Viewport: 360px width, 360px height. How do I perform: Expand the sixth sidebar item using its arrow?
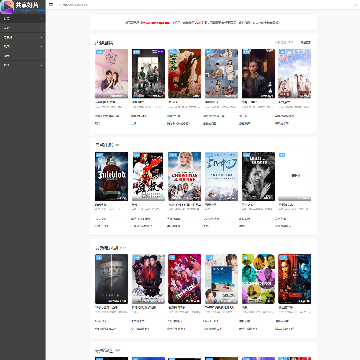tap(42, 65)
